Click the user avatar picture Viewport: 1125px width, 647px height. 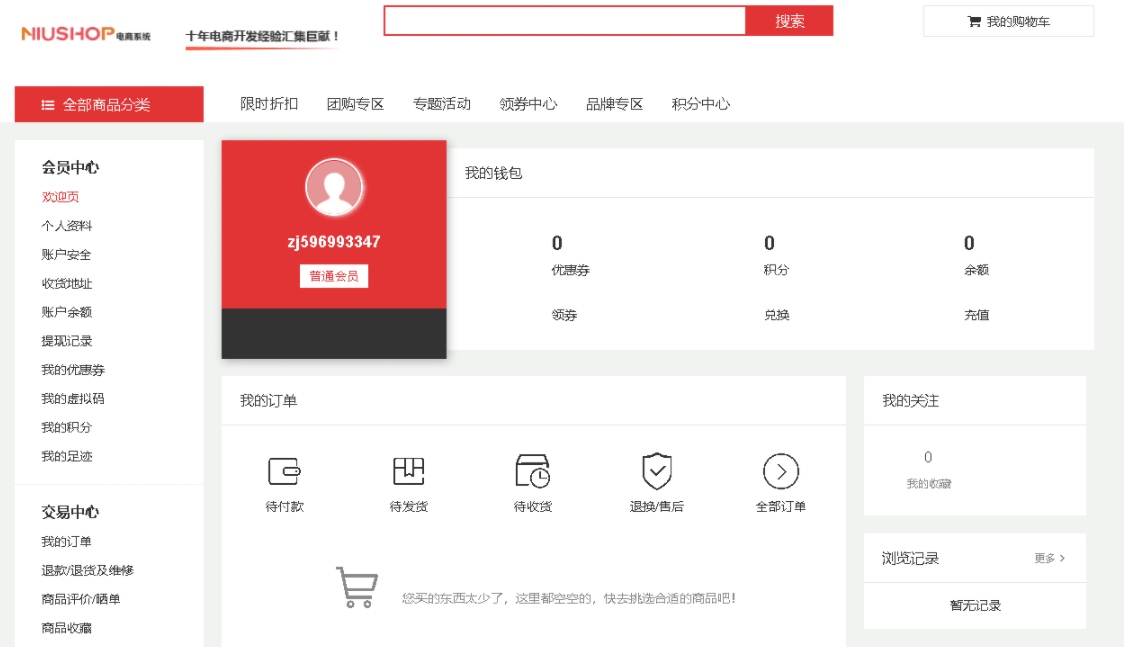[333, 187]
